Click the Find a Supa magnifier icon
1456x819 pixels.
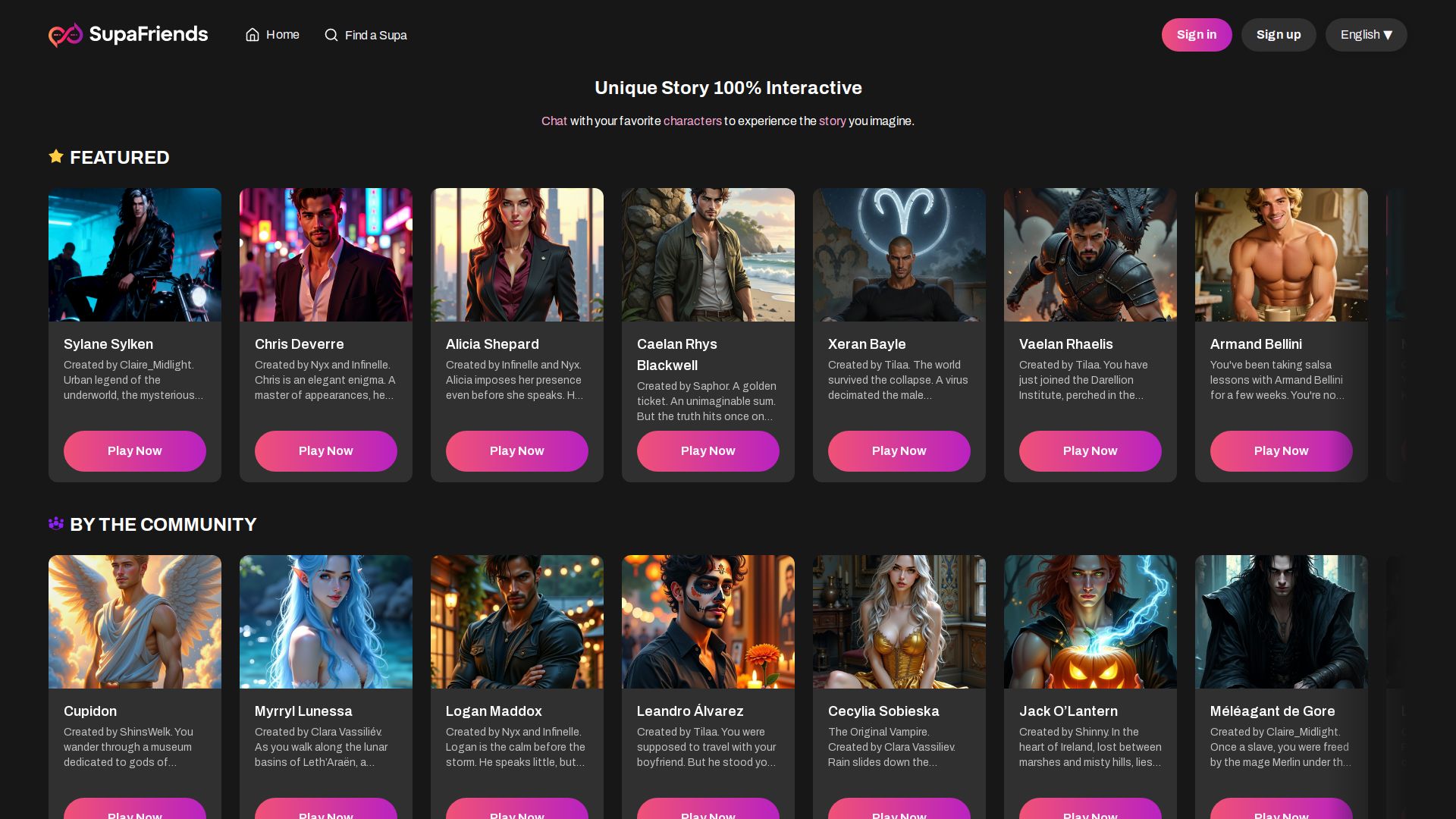pos(331,35)
